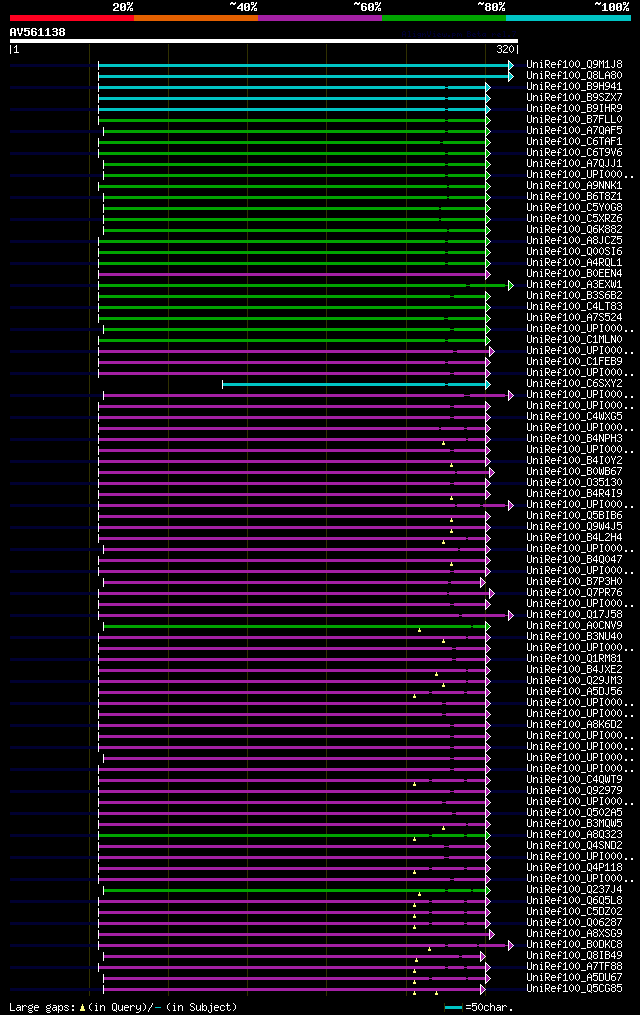Select hit label UniRef100_A0CNV9

(x=574, y=626)
